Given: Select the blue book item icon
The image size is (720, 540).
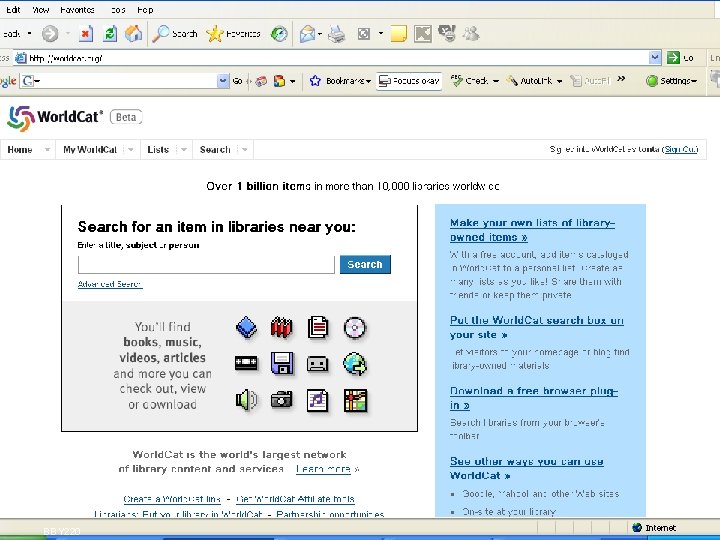Looking at the screenshot, I should 247,327.
